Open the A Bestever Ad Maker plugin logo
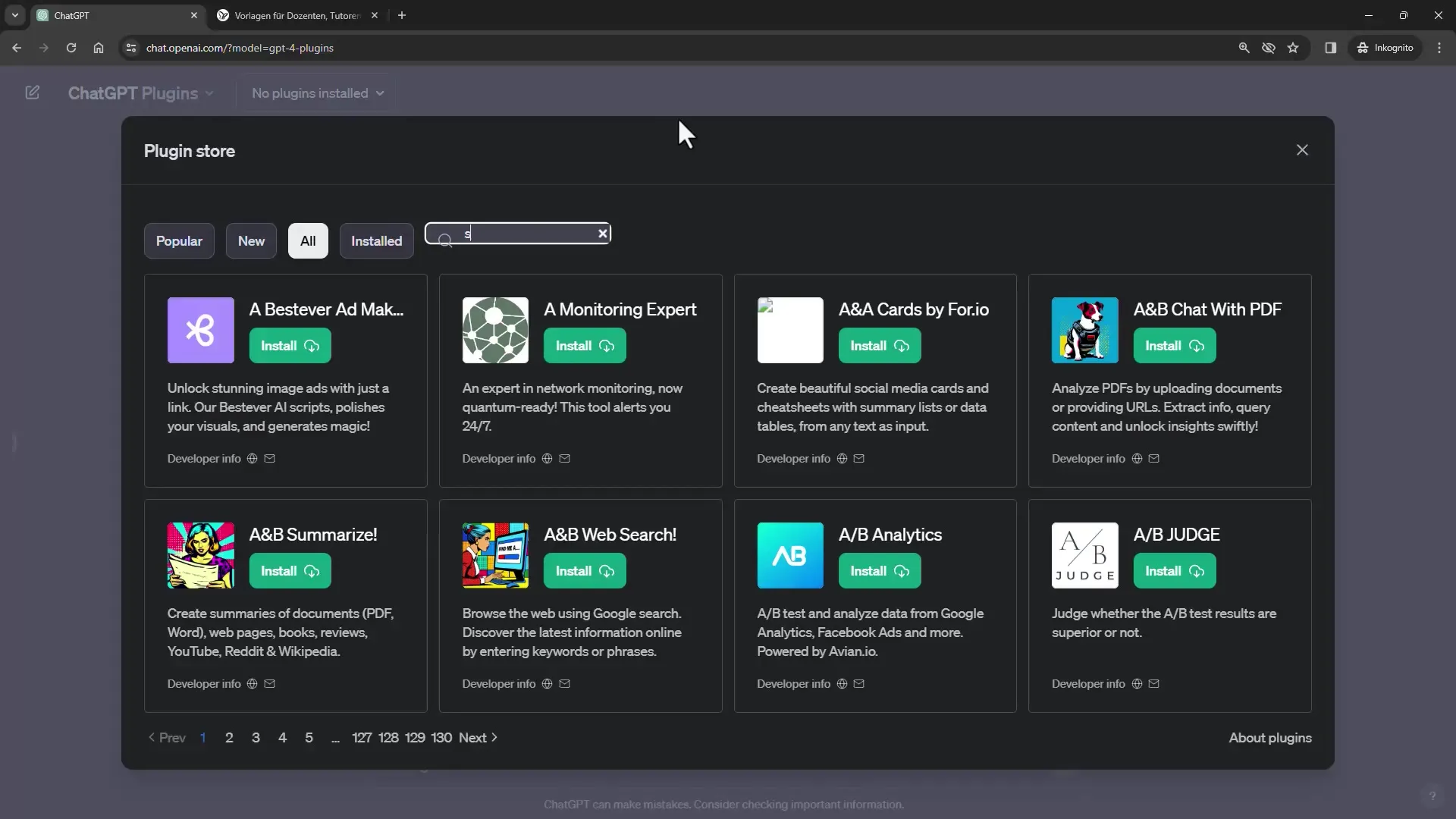Image resolution: width=1456 pixels, height=819 pixels. point(201,330)
